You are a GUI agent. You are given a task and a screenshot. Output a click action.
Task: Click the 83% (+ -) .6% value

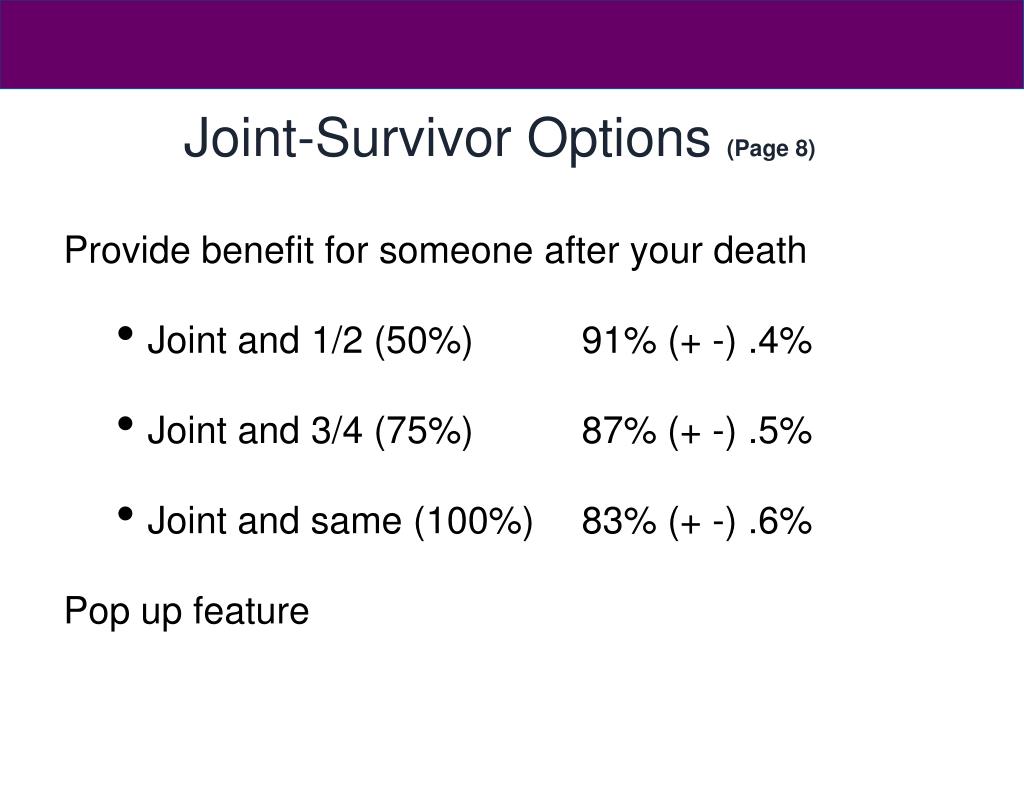[x=697, y=522]
